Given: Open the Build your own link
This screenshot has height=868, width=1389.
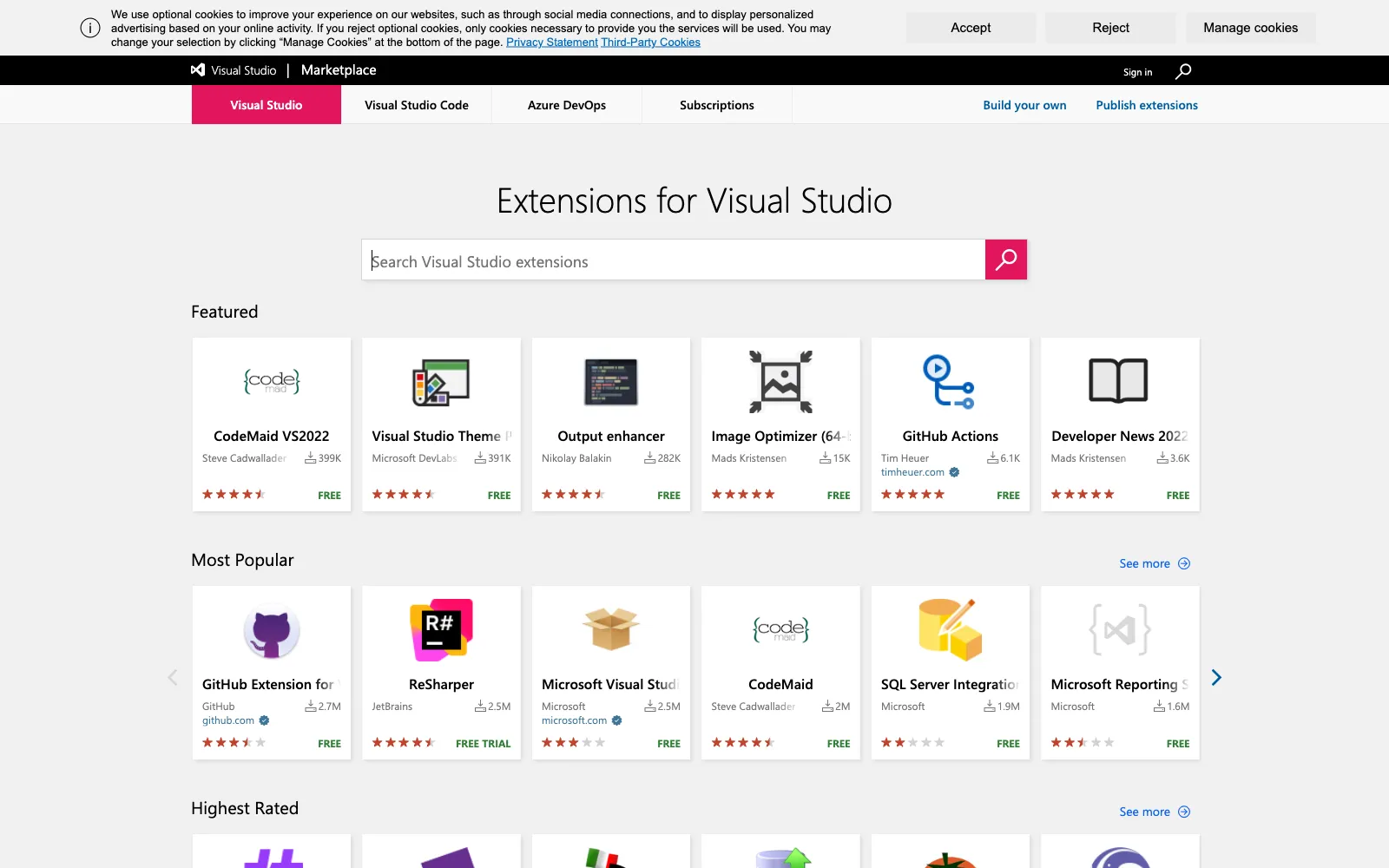Looking at the screenshot, I should [1024, 105].
